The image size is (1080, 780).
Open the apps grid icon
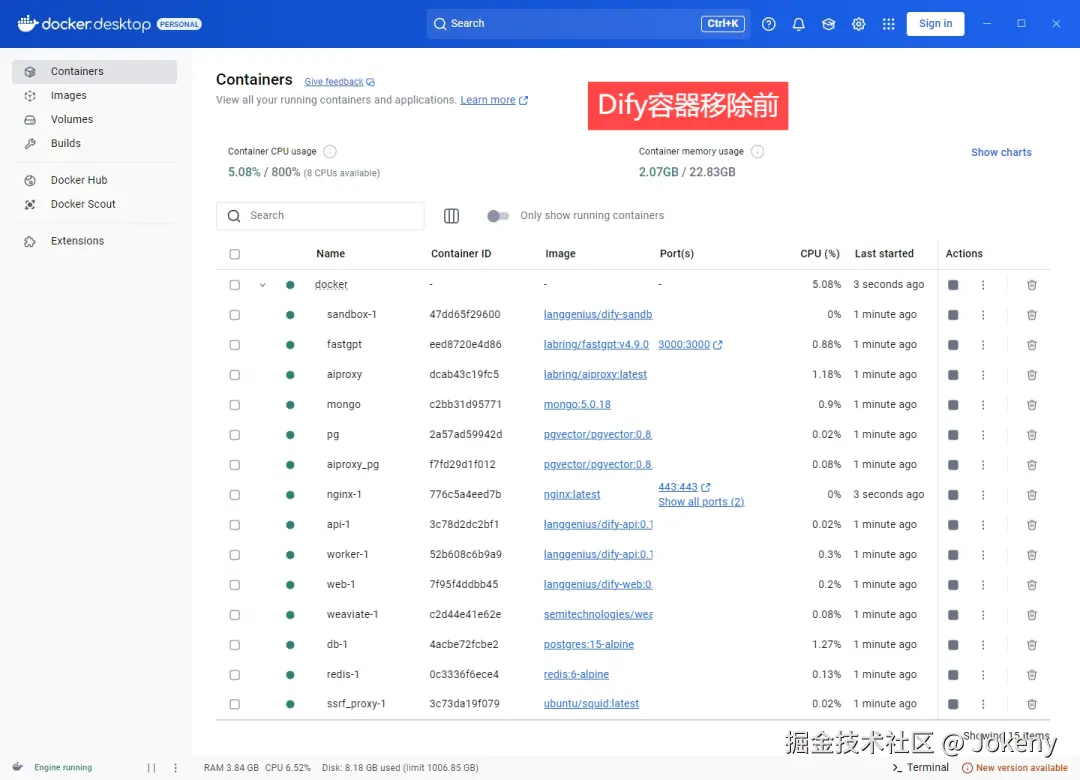click(889, 24)
